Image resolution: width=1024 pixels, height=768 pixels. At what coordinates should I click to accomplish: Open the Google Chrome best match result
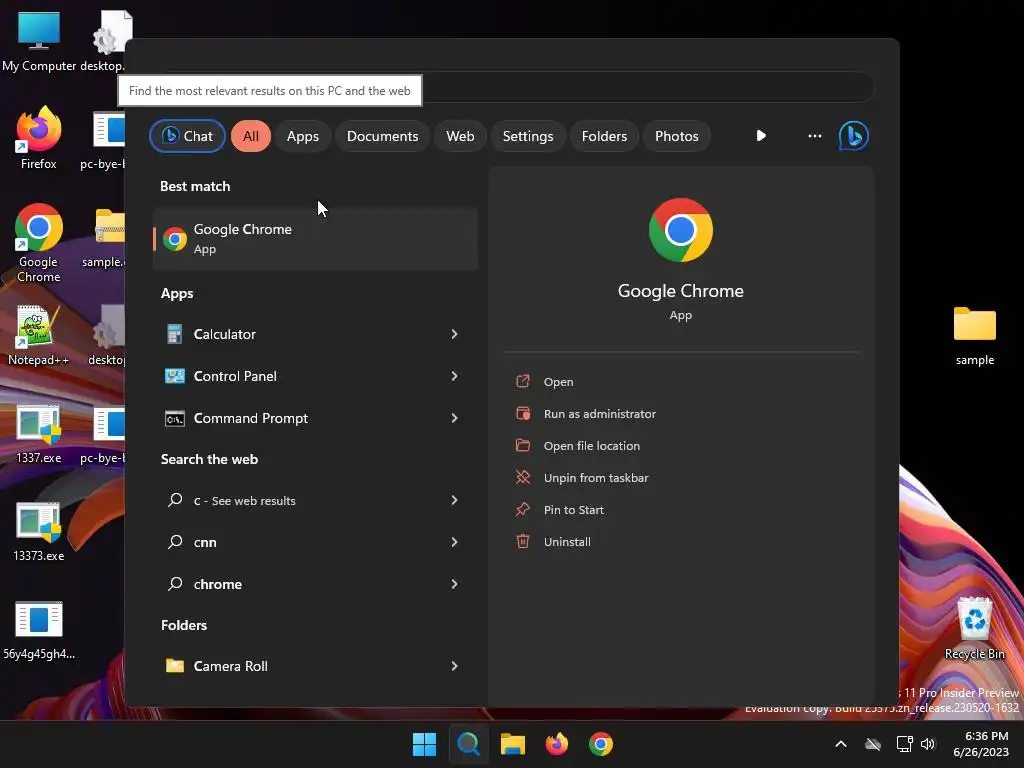click(x=315, y=238)
